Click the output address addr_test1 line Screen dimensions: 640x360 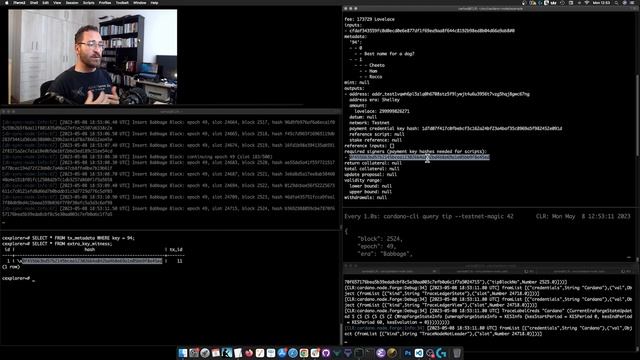(x=439, y=94)
